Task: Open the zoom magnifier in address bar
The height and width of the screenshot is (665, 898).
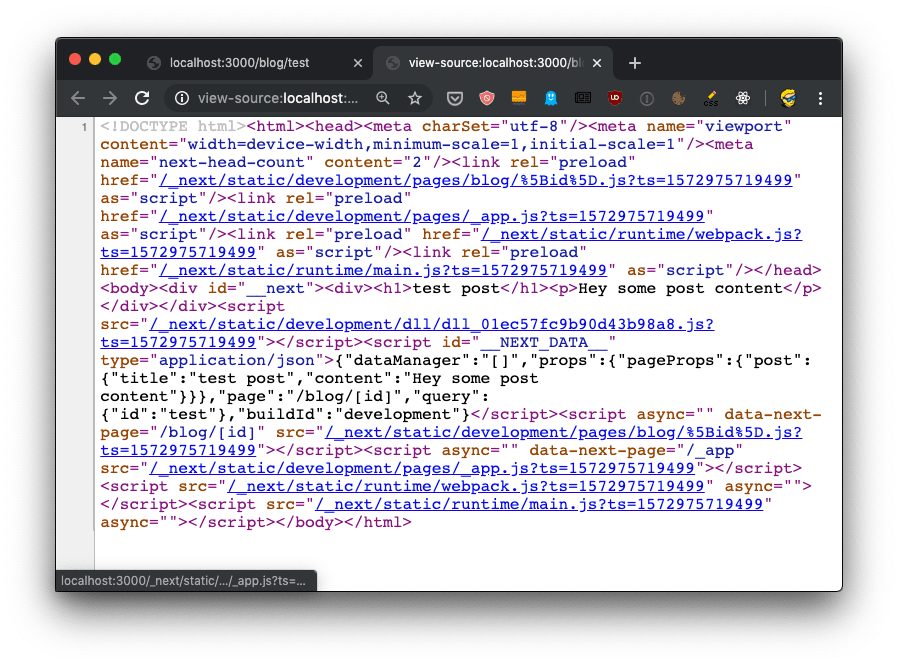Action: pos(383,98)
